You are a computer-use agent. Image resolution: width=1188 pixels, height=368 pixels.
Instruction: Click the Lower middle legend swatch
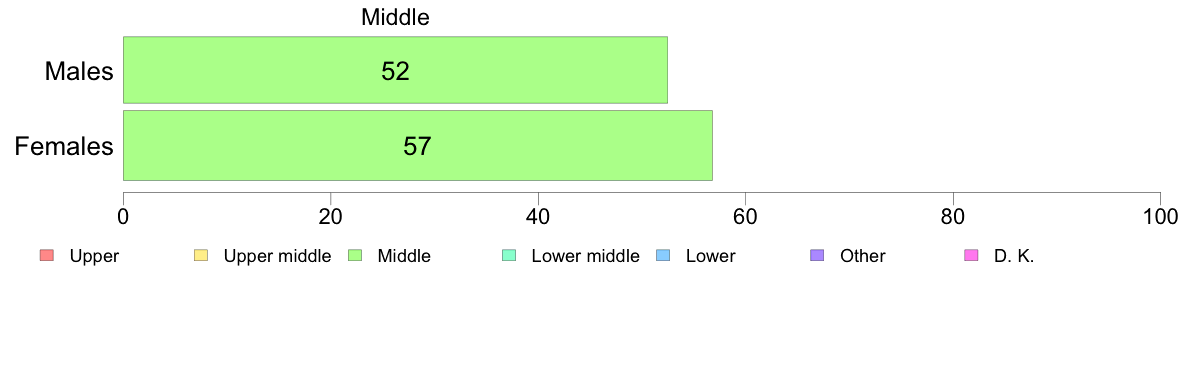pos(509,256)
